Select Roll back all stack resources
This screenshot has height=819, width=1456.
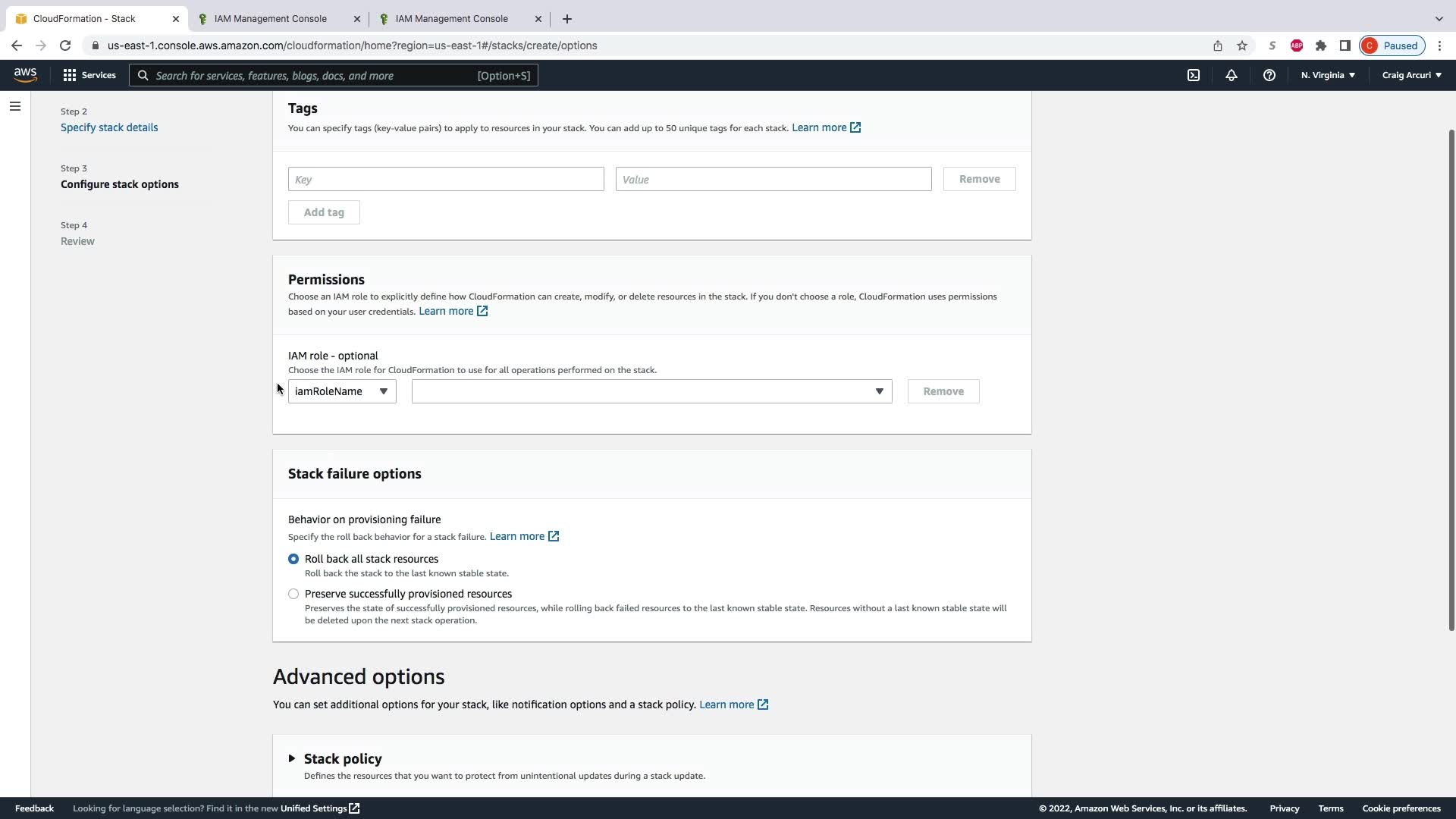click(293, 559)
